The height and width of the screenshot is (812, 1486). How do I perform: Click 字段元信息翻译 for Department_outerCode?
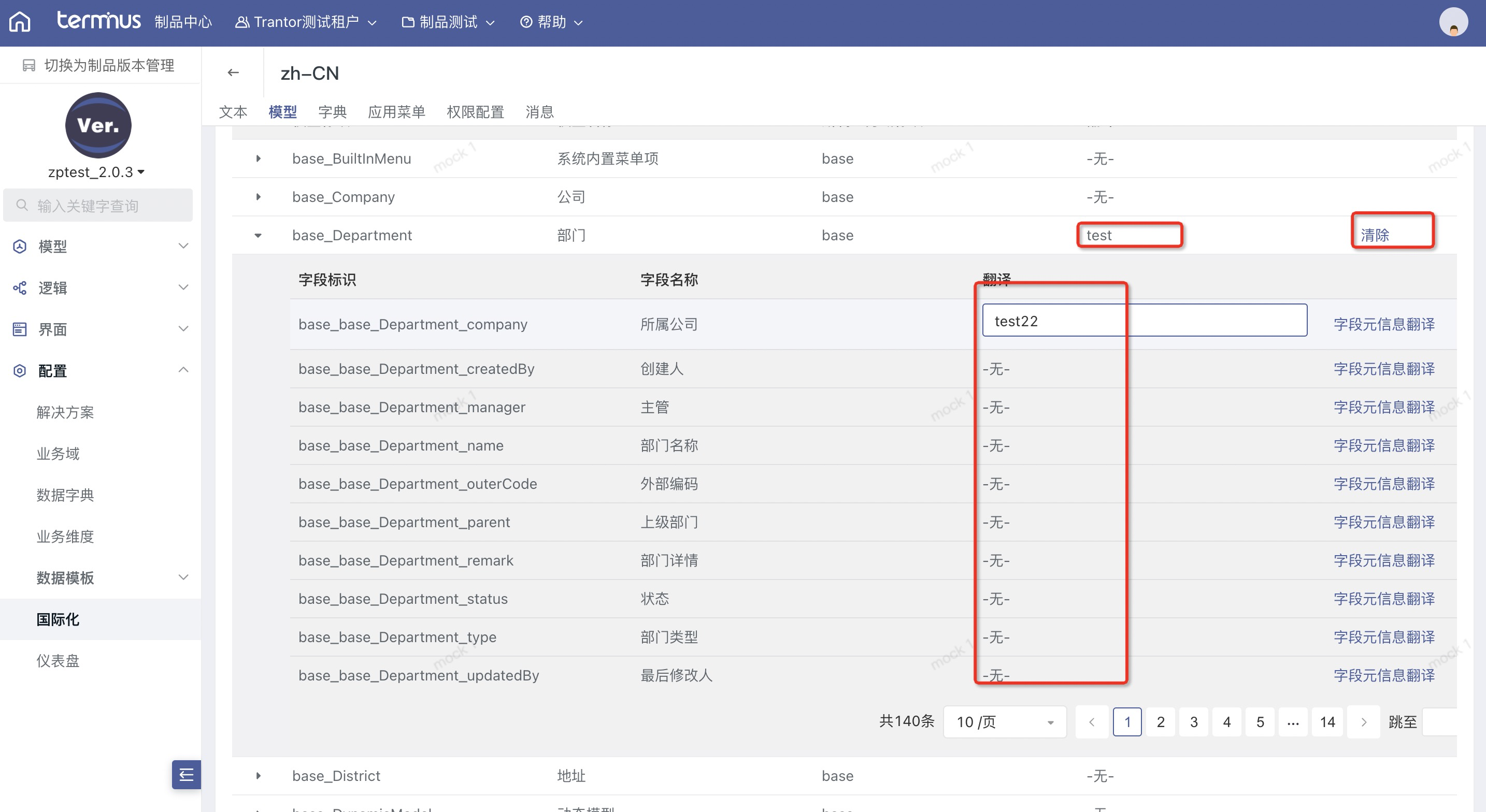point(1384,484)
